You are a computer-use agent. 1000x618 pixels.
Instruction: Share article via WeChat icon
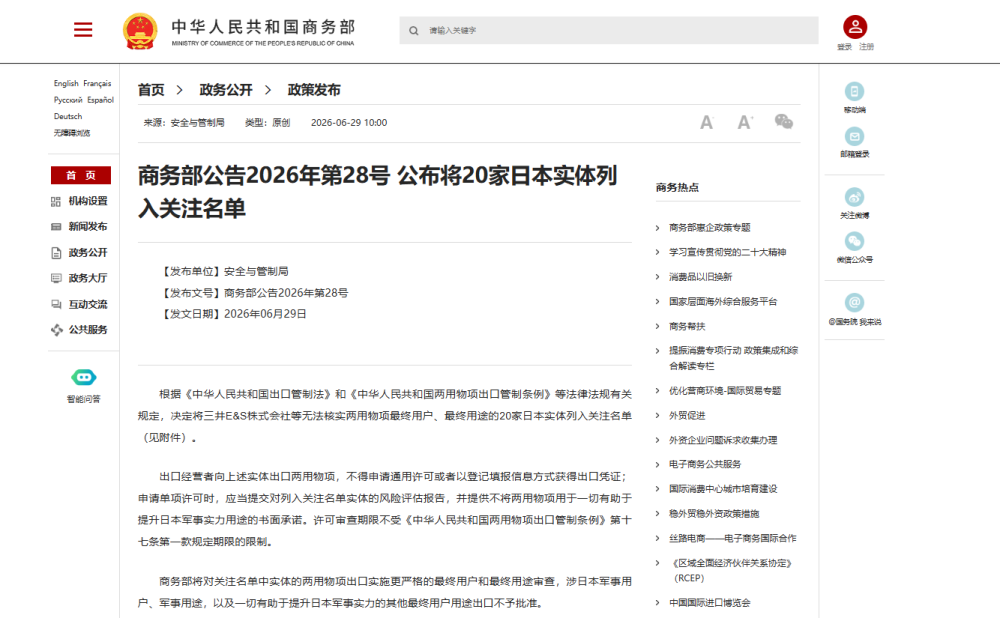click(x=784, y=121)
